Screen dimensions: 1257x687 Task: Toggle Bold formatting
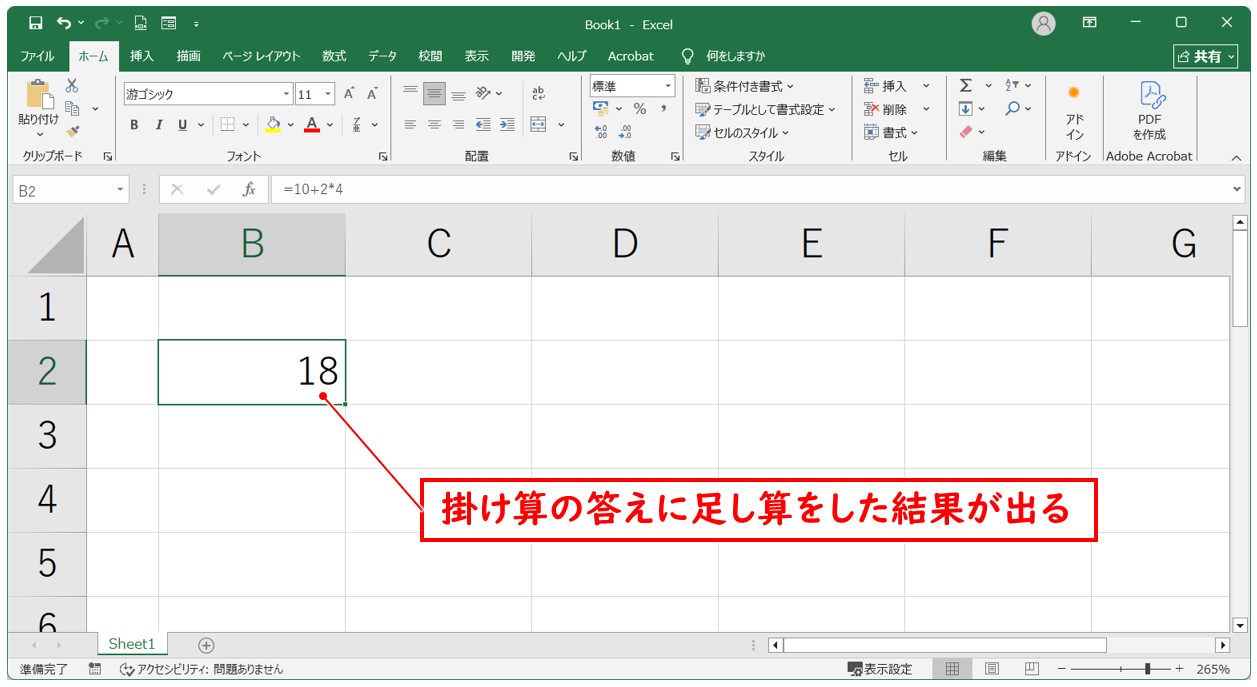click(134, 125)
